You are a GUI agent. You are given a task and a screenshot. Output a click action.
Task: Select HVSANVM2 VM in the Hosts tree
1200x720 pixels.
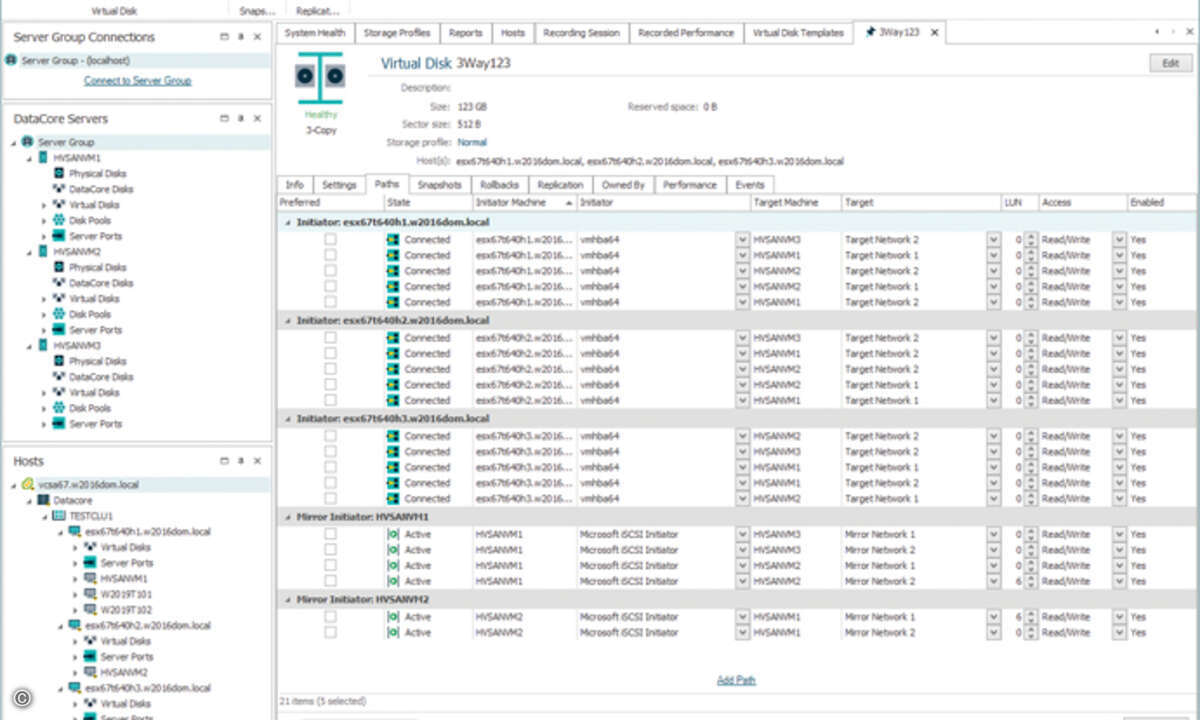click(x=124, y=672)
